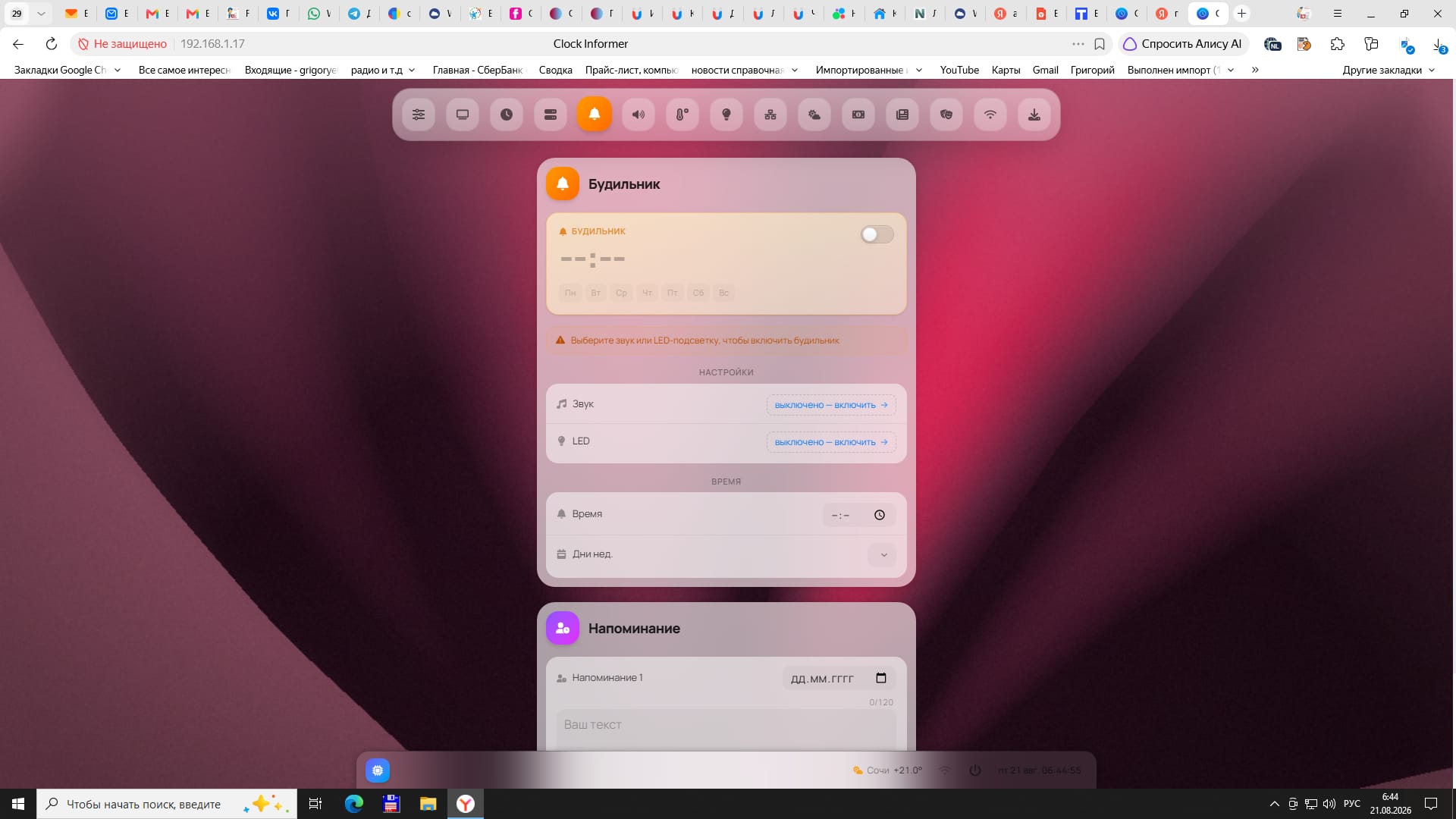Open the Wi-Fi section toolbar icon
The width and height of the screenshot is (1456, 819).
(990, 115)
